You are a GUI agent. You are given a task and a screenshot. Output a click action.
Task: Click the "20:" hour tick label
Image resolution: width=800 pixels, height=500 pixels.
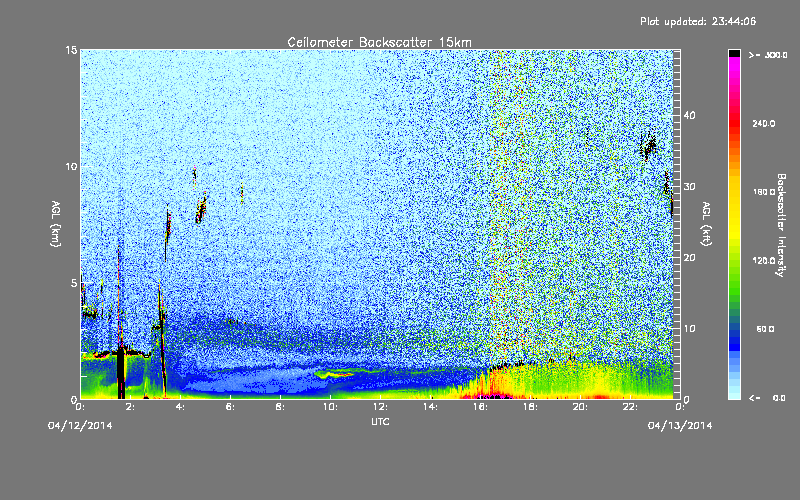pyautogui.click(x=580, y=407)
